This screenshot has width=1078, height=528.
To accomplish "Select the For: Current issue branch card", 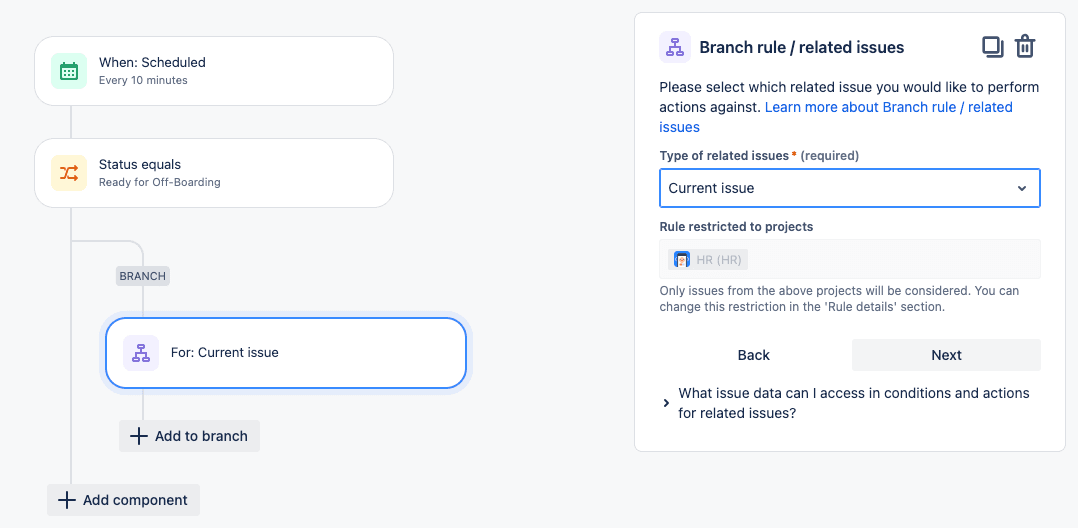I will [x=286, y=353].
